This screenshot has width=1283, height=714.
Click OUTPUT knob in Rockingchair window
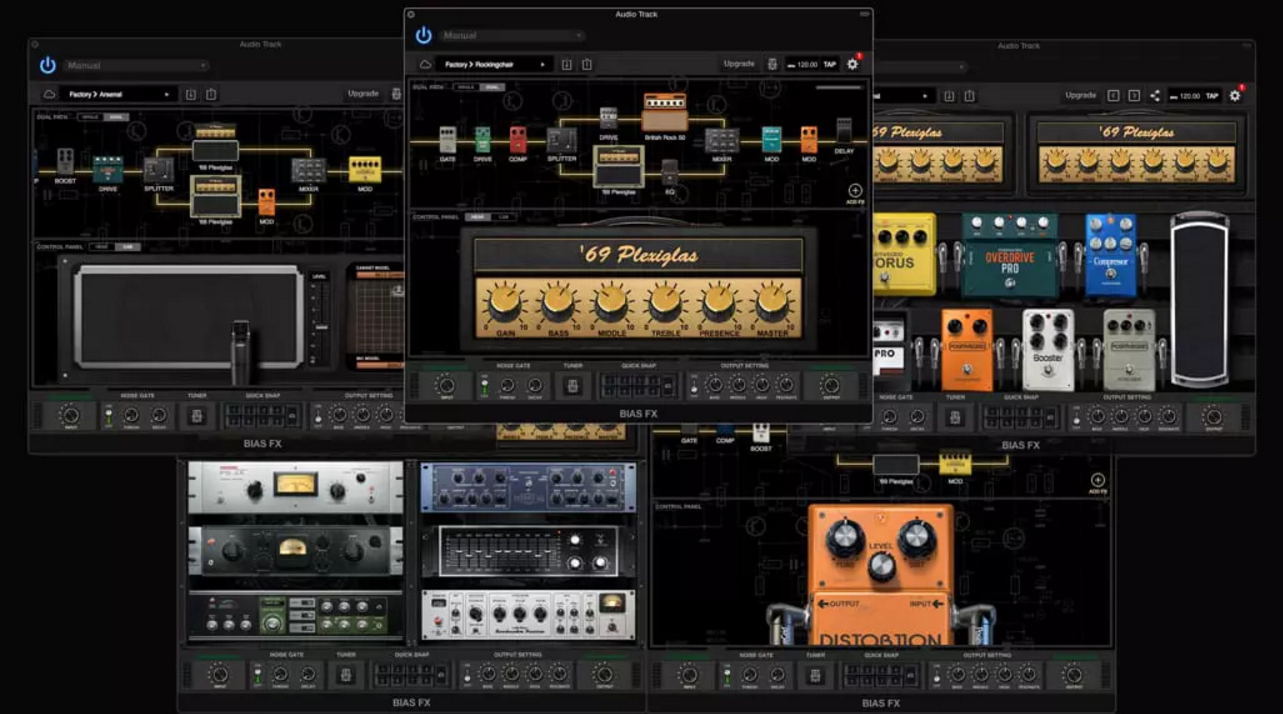coord(830,386)
